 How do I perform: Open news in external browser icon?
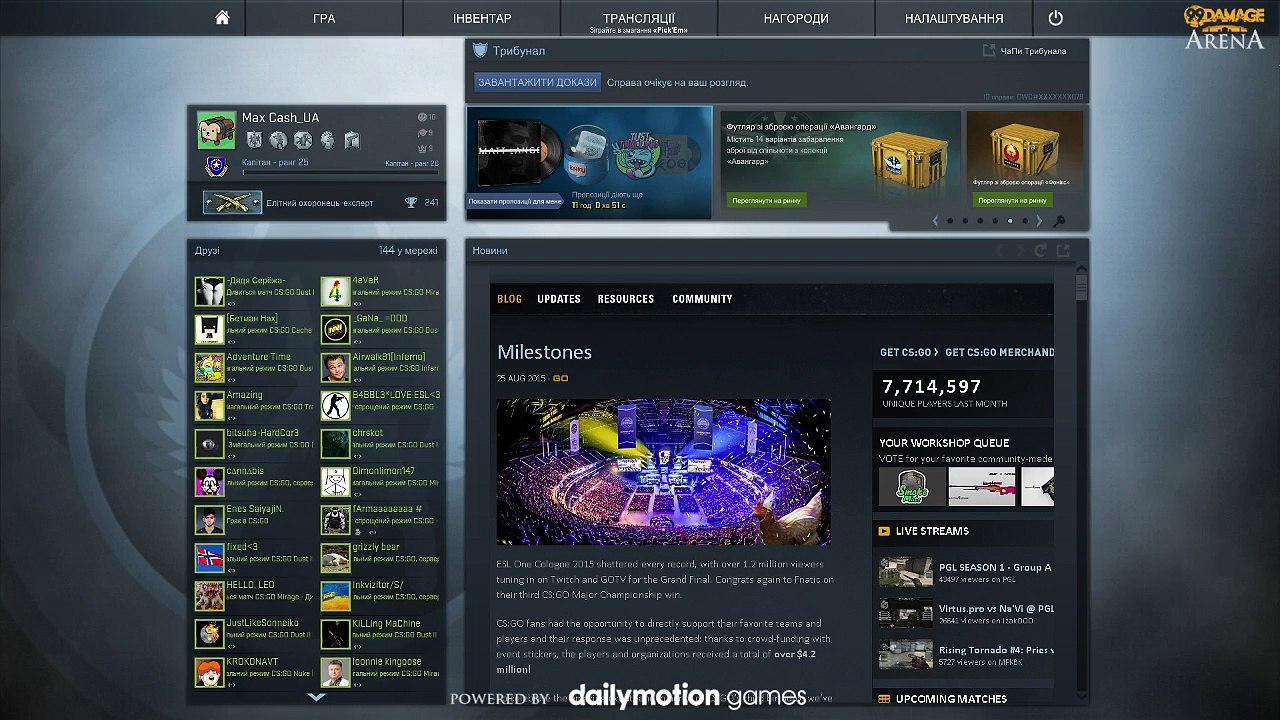point(1063,251)
